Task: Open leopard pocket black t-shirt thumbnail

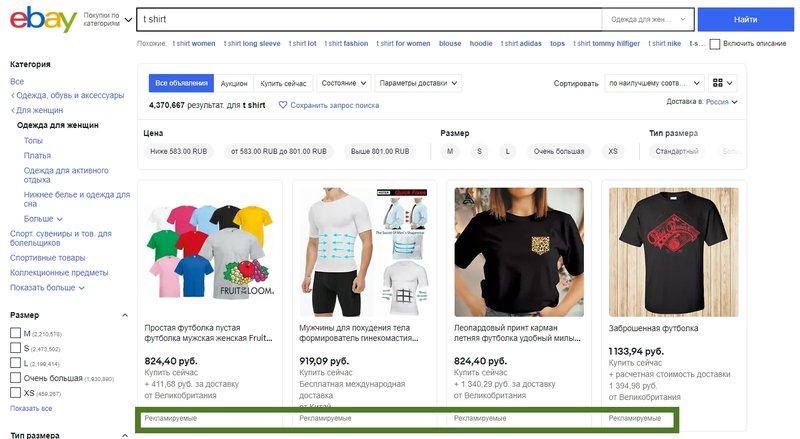Action: pyautogui.click(x=519, y=252)
